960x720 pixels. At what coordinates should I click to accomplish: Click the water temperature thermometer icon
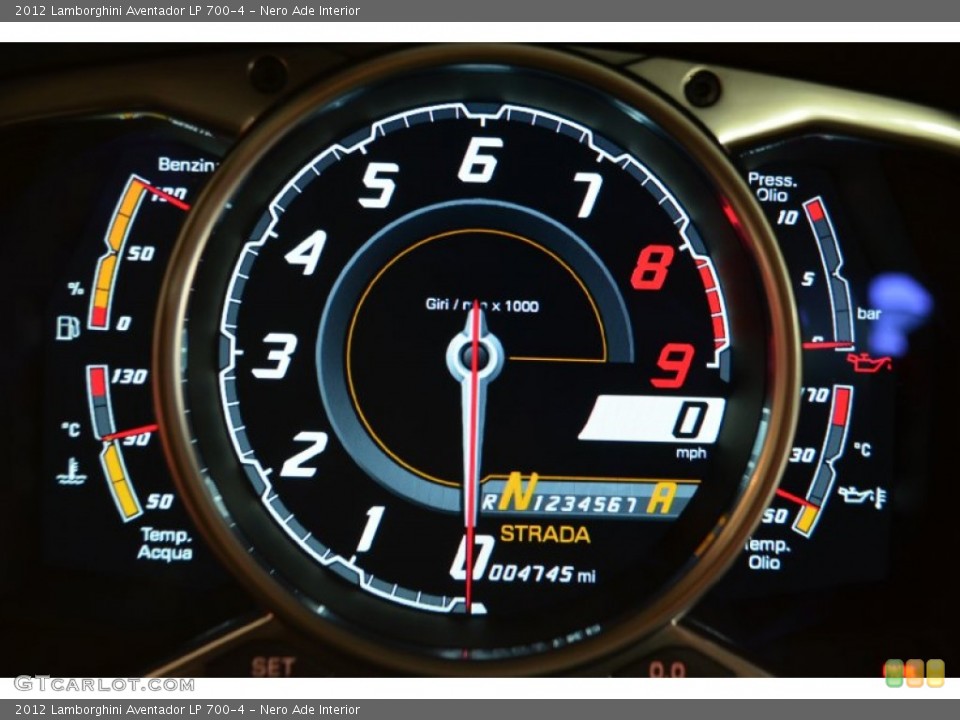72,471
